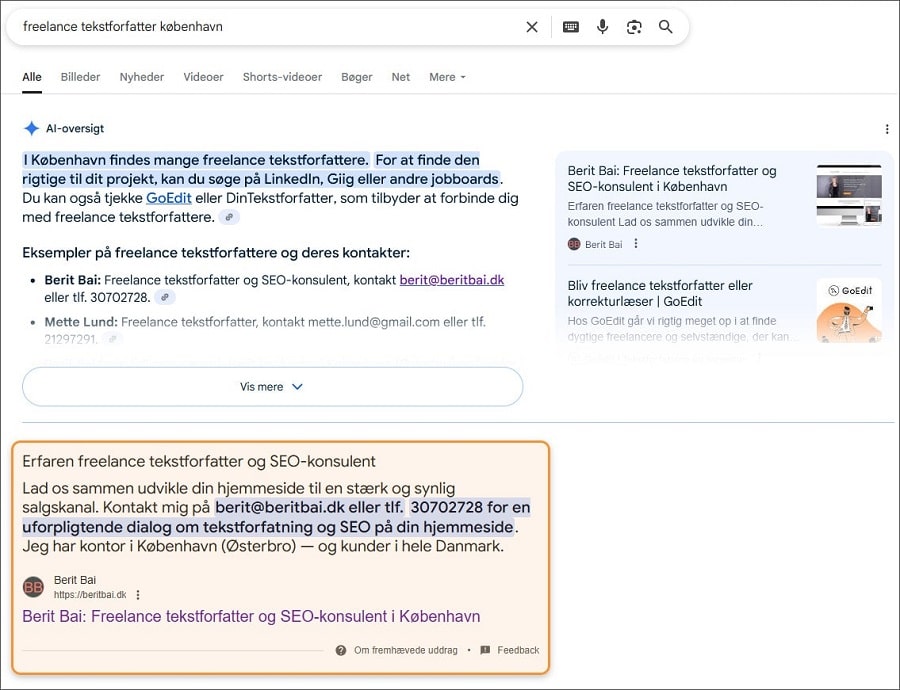Search by image using the Google Lens icon

634,27
